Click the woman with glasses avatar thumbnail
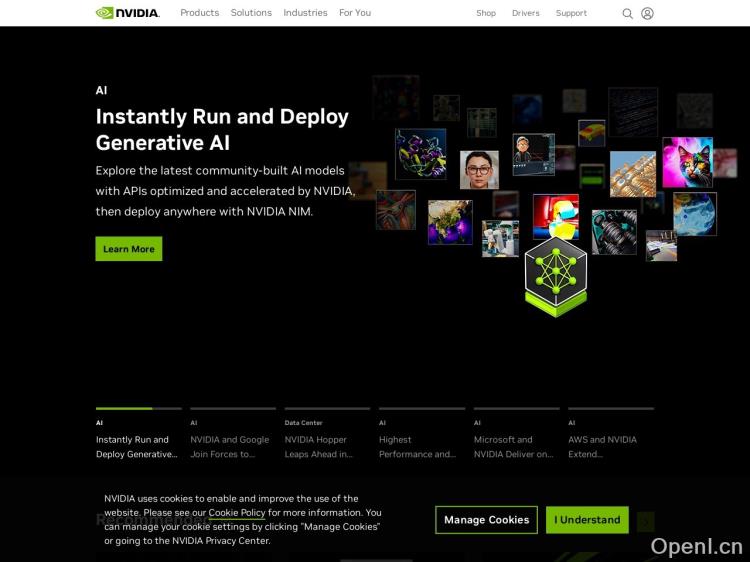Viewport: 750px width, 562px height. [479, 170]
